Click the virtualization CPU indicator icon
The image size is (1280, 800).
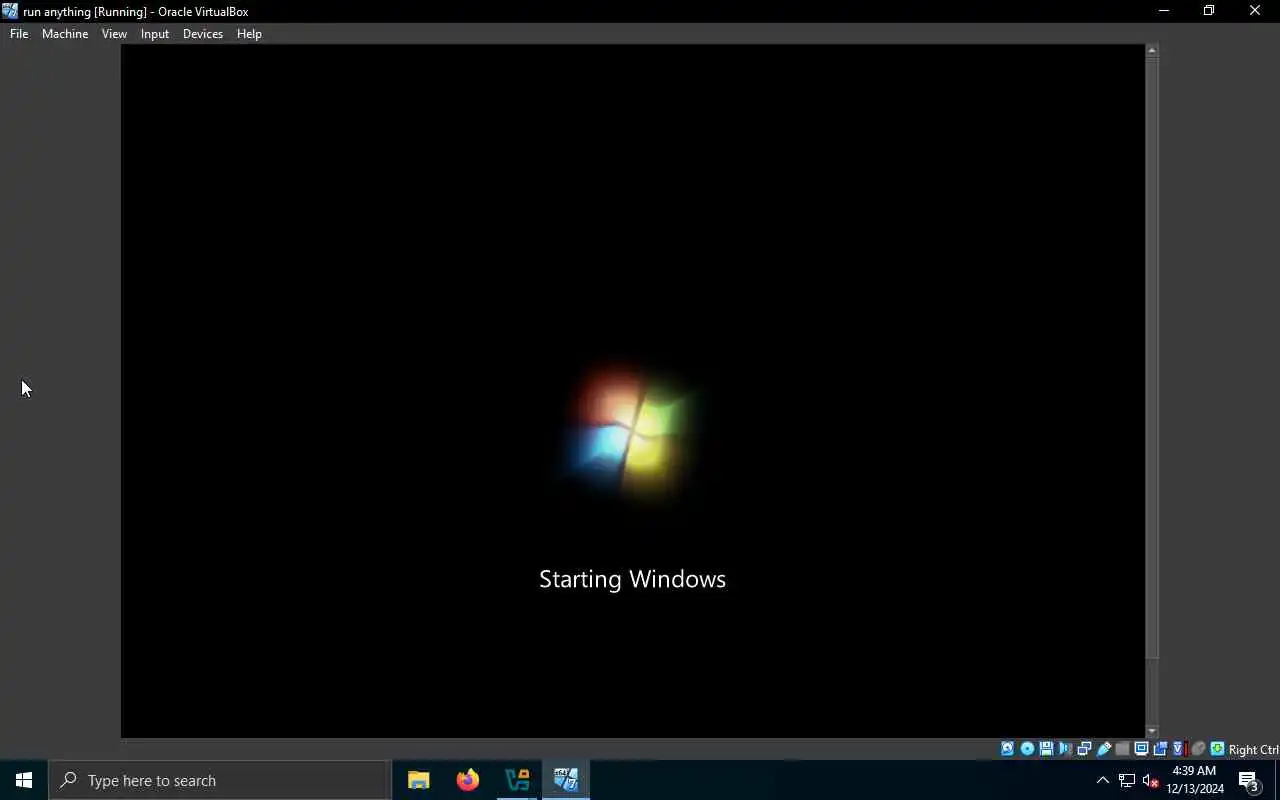tap(1179, 749)
